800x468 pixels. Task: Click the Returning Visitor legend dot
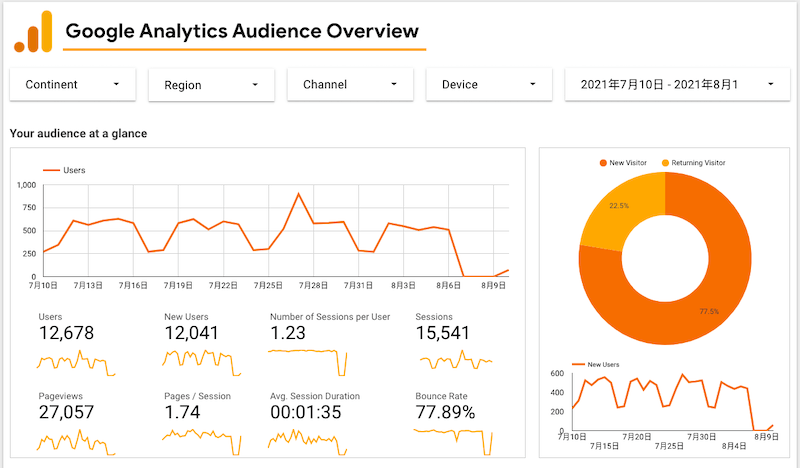665,163
